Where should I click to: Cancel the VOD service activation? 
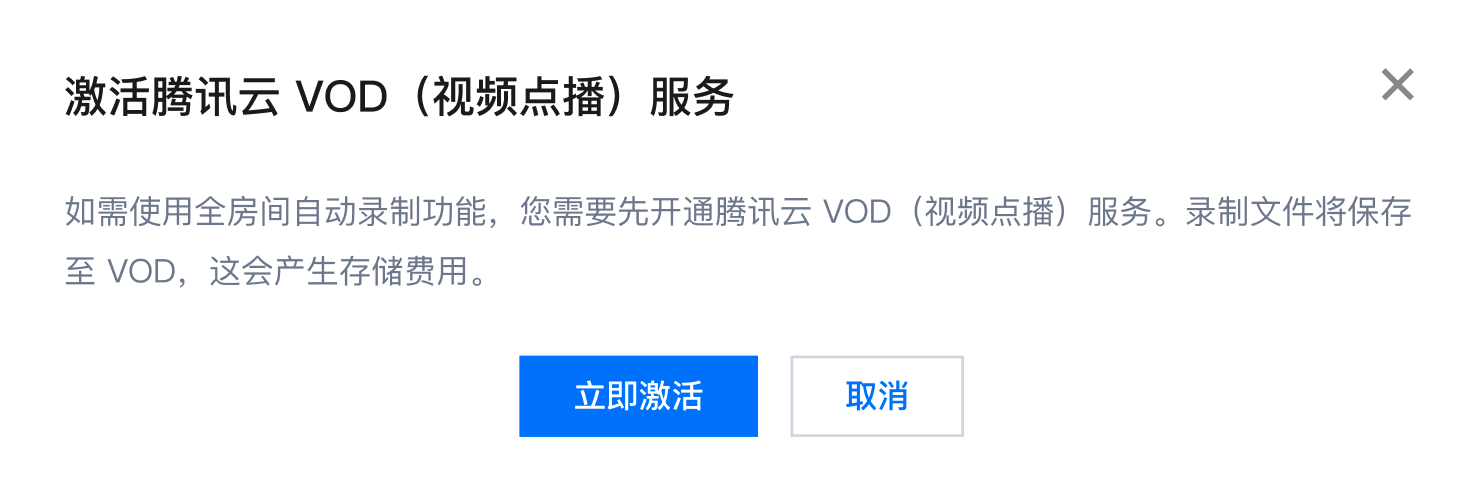pos(877,396)
